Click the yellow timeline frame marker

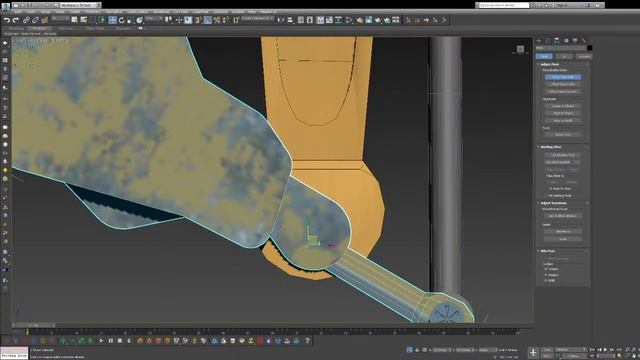pos(27,332)
